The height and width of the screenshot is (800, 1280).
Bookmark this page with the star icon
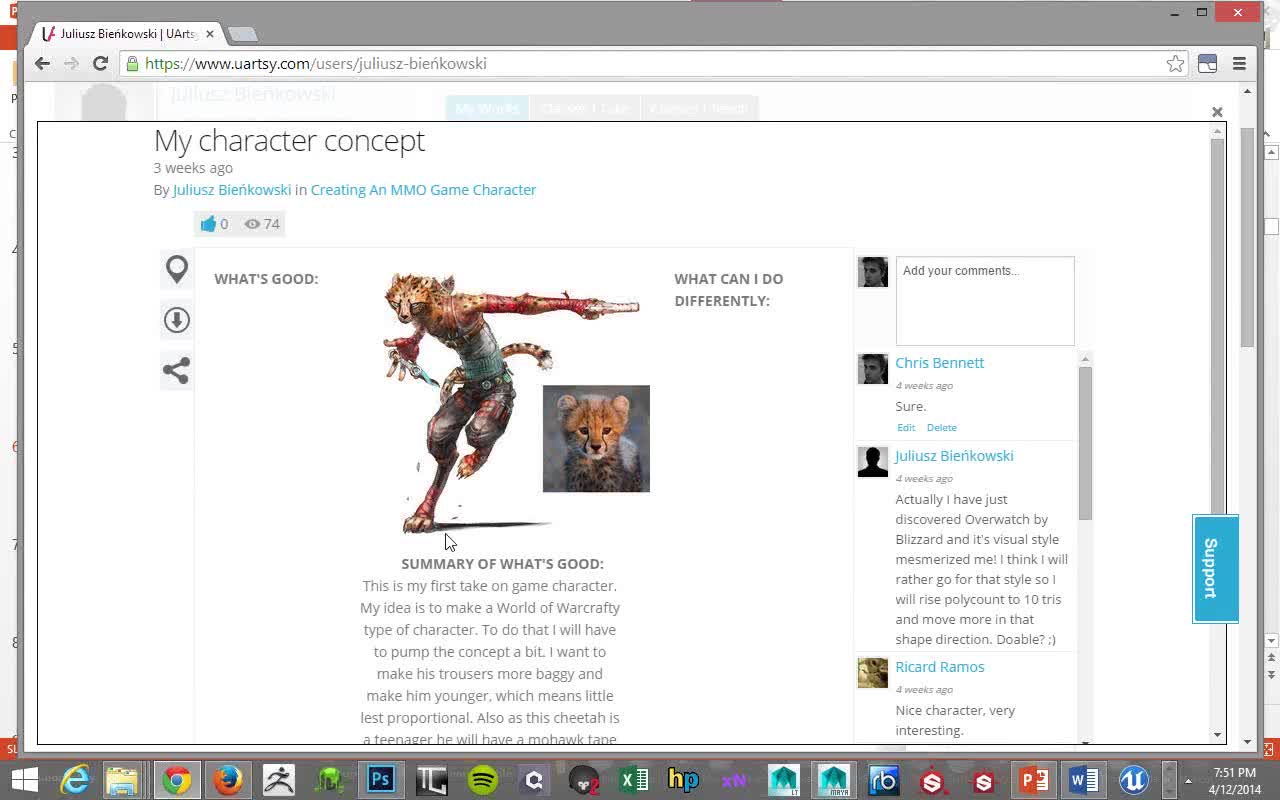pos(1175,64)
